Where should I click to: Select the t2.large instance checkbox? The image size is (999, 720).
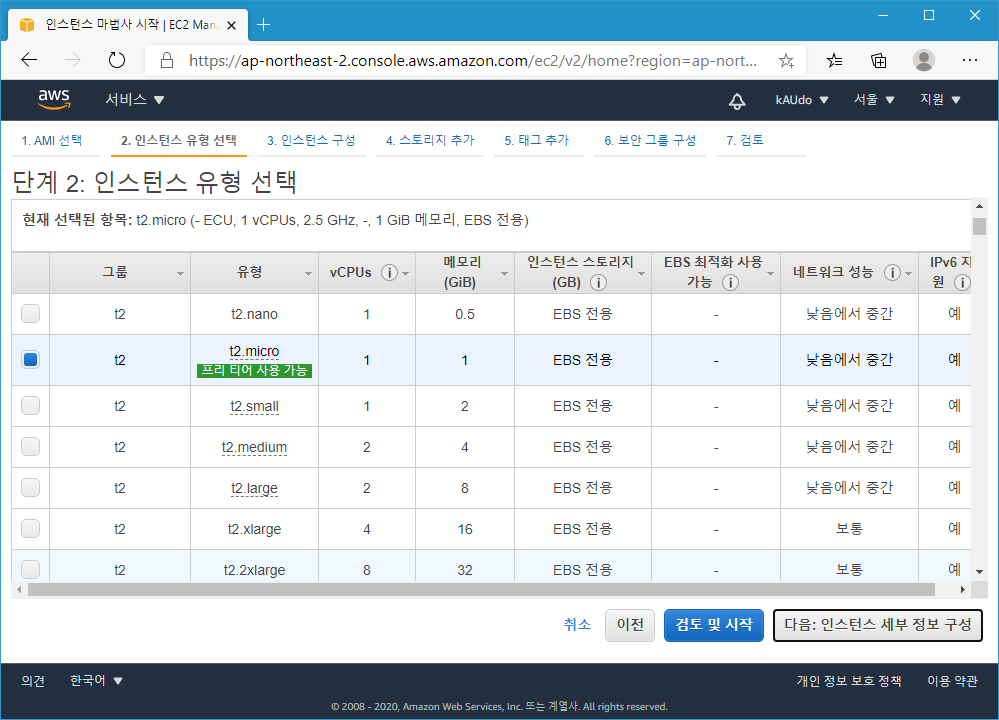pyautogui.click(x=31, y=487)
